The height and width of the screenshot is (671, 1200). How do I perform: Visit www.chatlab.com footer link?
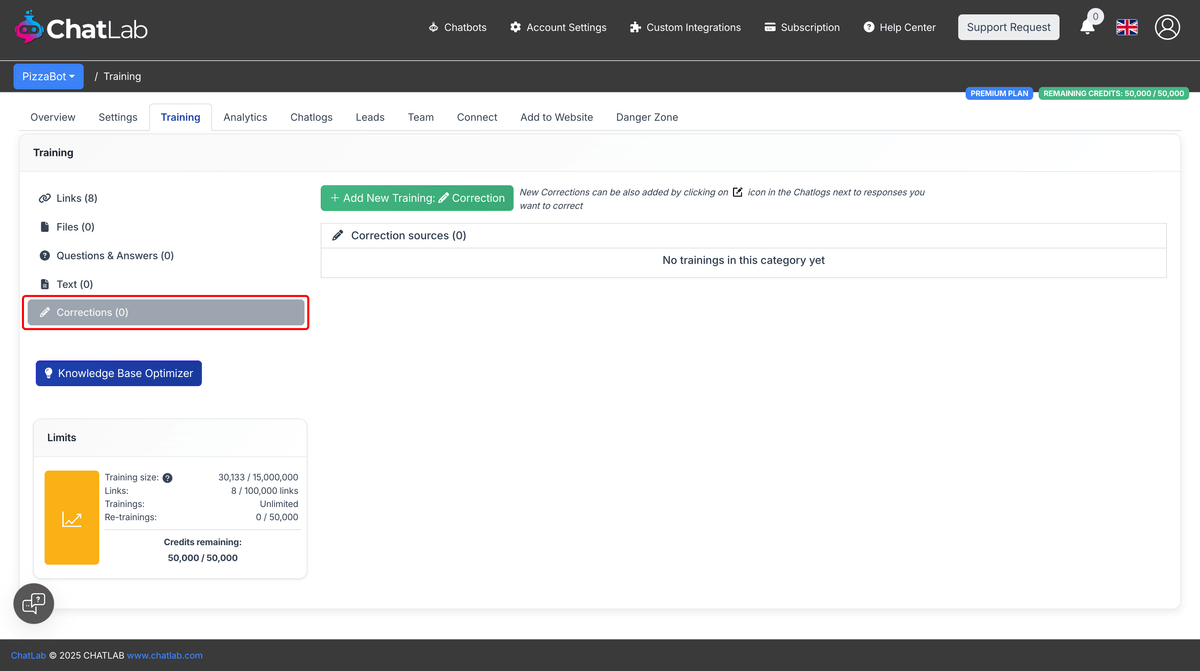(x=164, y=655)
